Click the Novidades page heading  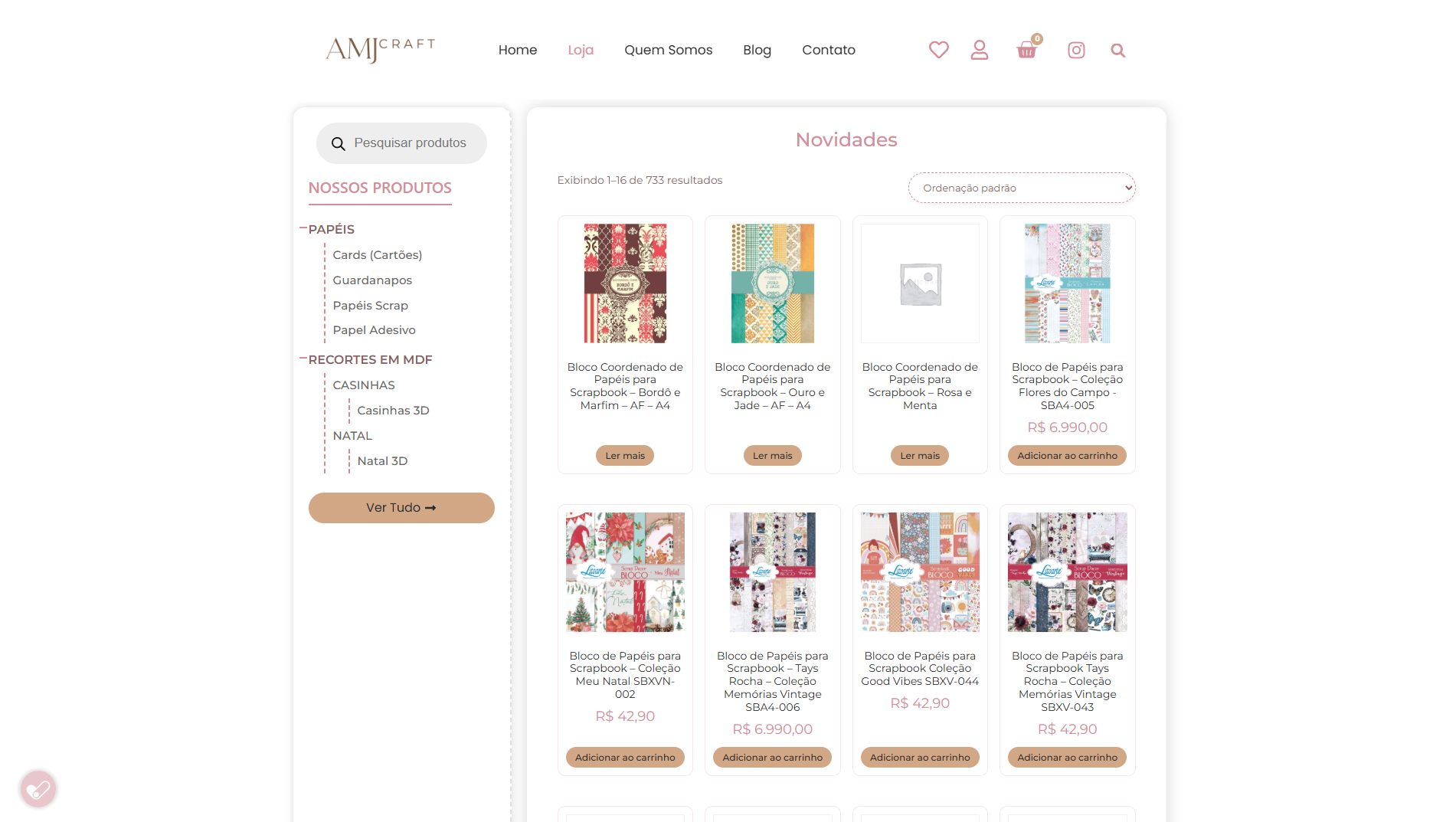[846, 139]
